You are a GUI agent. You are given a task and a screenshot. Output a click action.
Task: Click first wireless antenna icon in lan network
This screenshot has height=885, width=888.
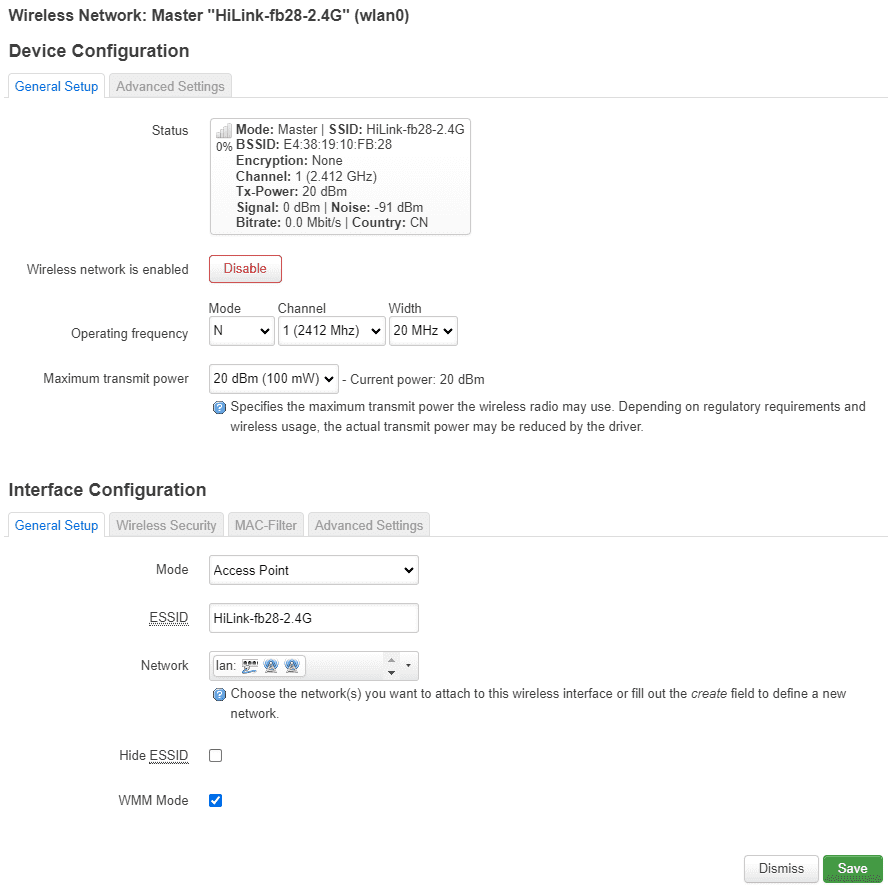[x=271, y=666]
